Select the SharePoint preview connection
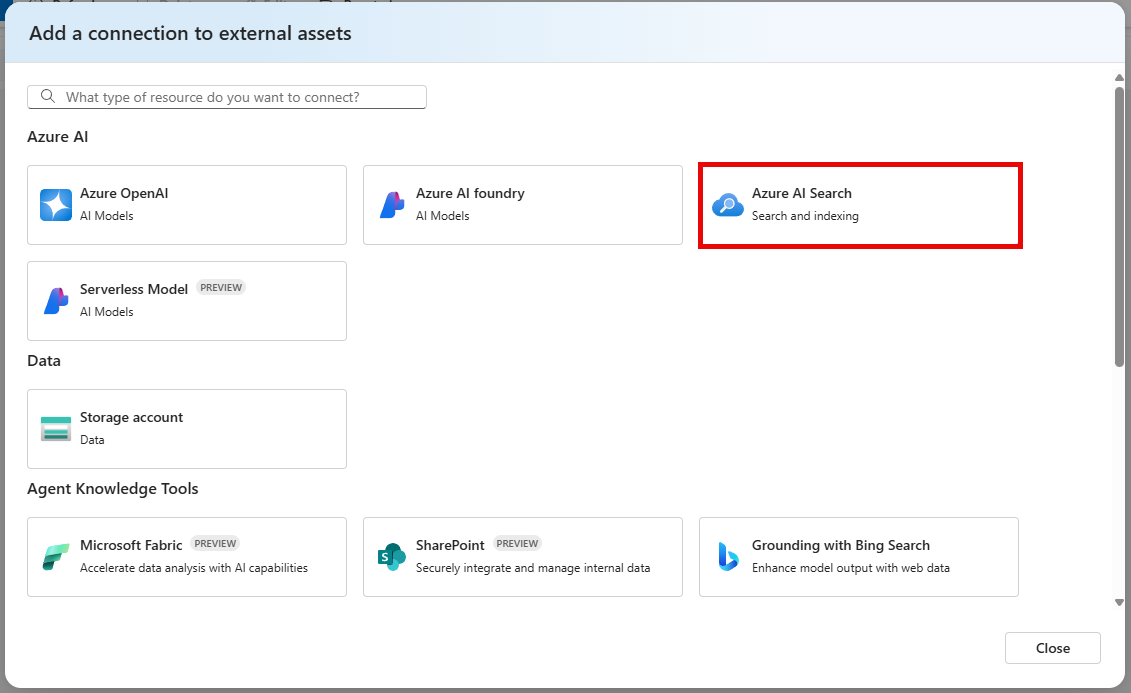1131x693 pixels. 522,556
